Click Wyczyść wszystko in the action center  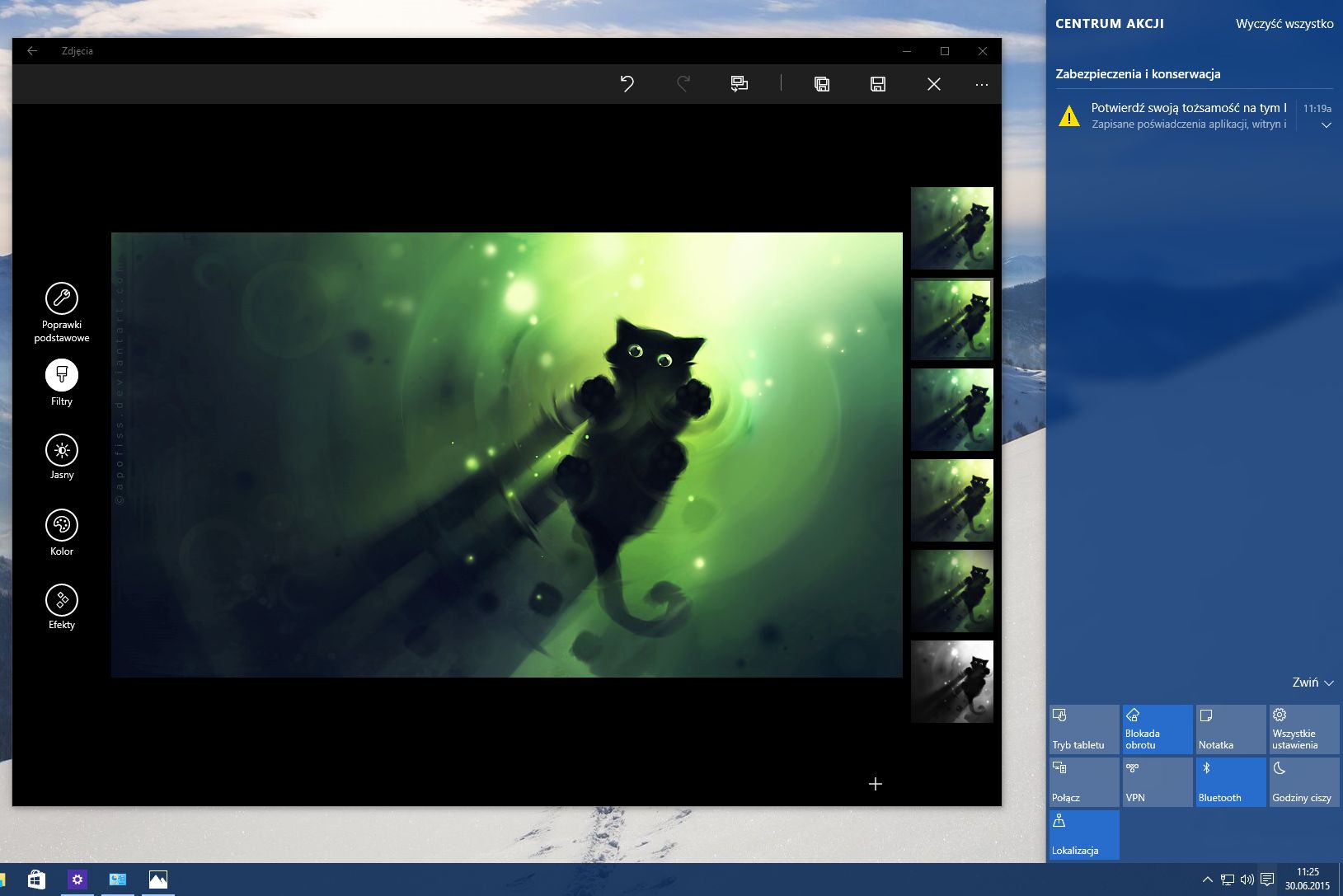tap(1284, 24)
